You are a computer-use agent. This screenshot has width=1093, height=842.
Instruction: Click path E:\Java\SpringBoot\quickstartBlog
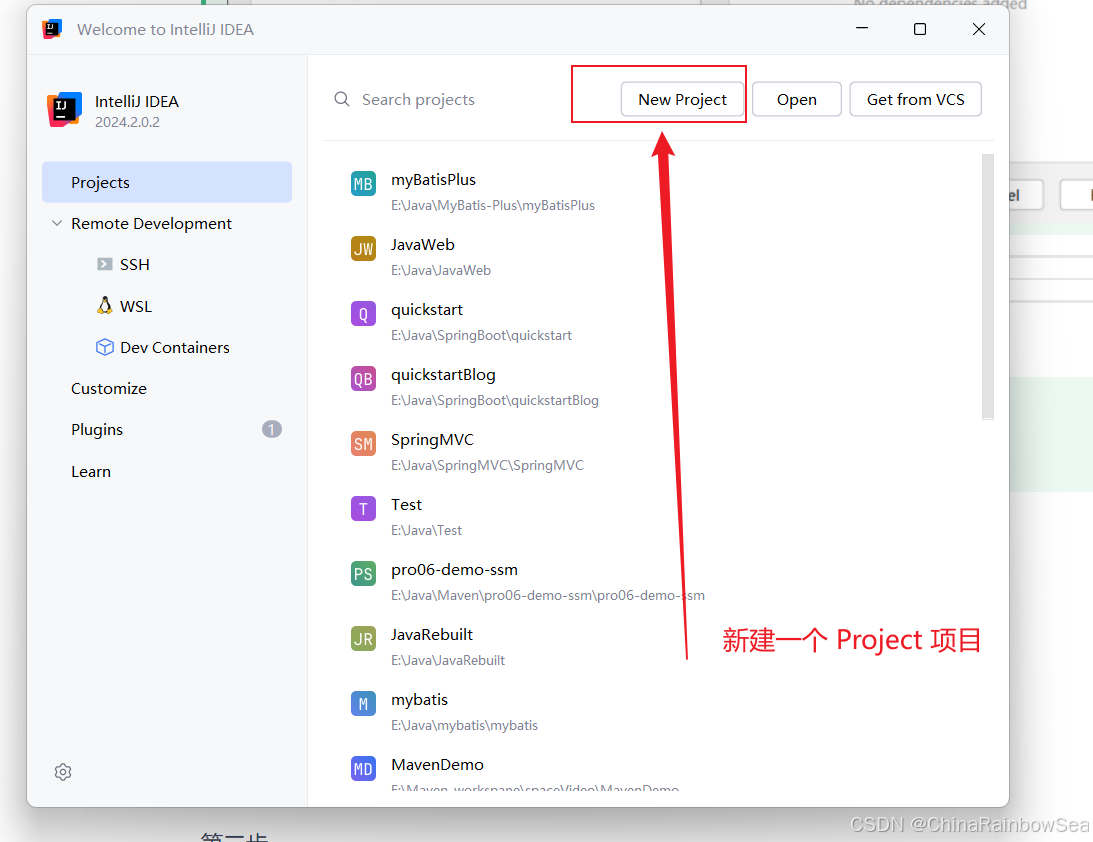(495, 400)
